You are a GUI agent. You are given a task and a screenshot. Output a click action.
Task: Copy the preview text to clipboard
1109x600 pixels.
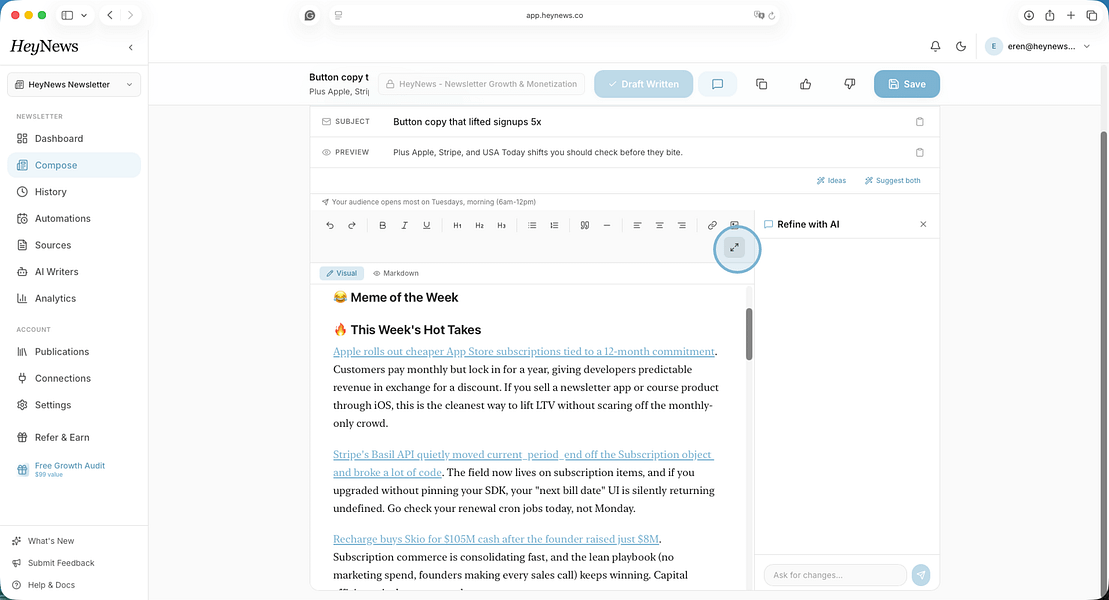pos(919,152)
